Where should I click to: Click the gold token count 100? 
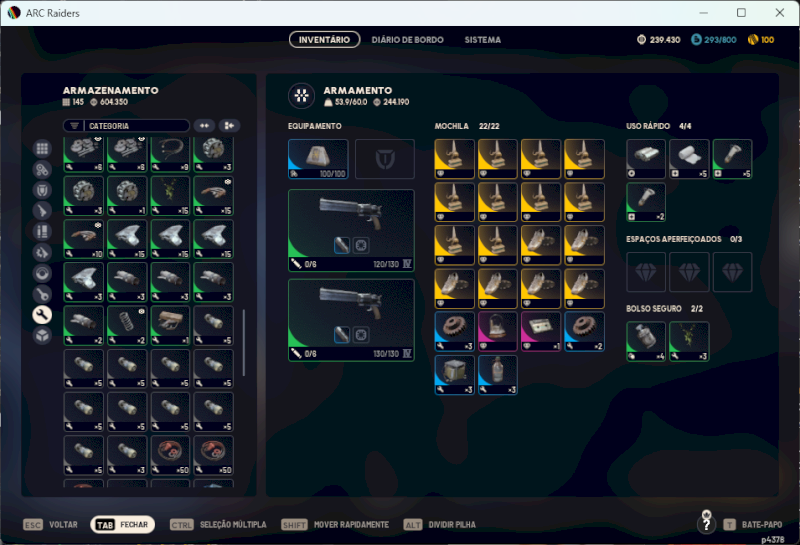pos(761,40)
